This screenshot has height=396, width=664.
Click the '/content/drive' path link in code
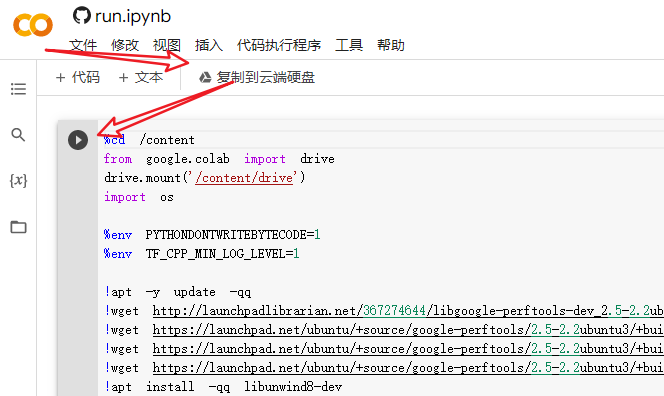coord(244,178)
